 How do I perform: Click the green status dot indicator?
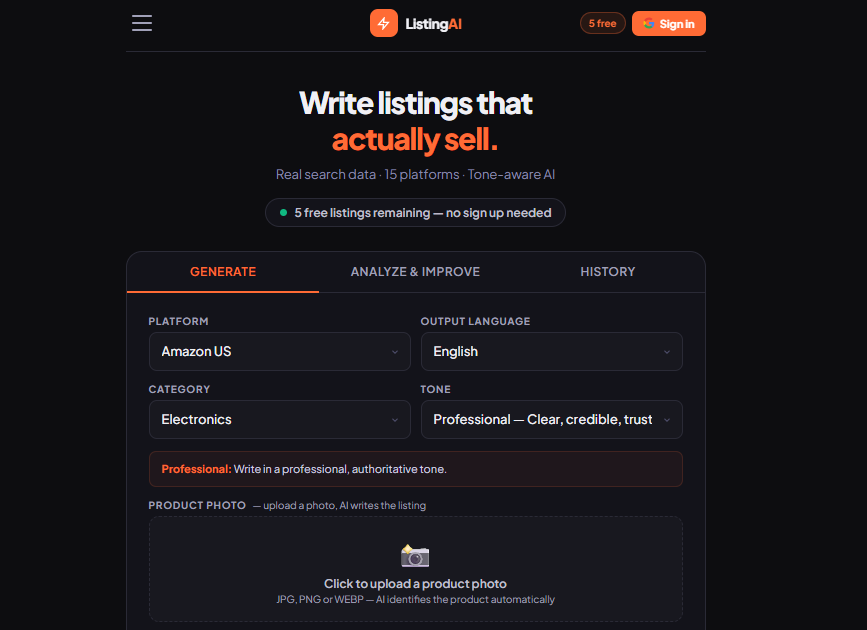[x=281, y=212]
